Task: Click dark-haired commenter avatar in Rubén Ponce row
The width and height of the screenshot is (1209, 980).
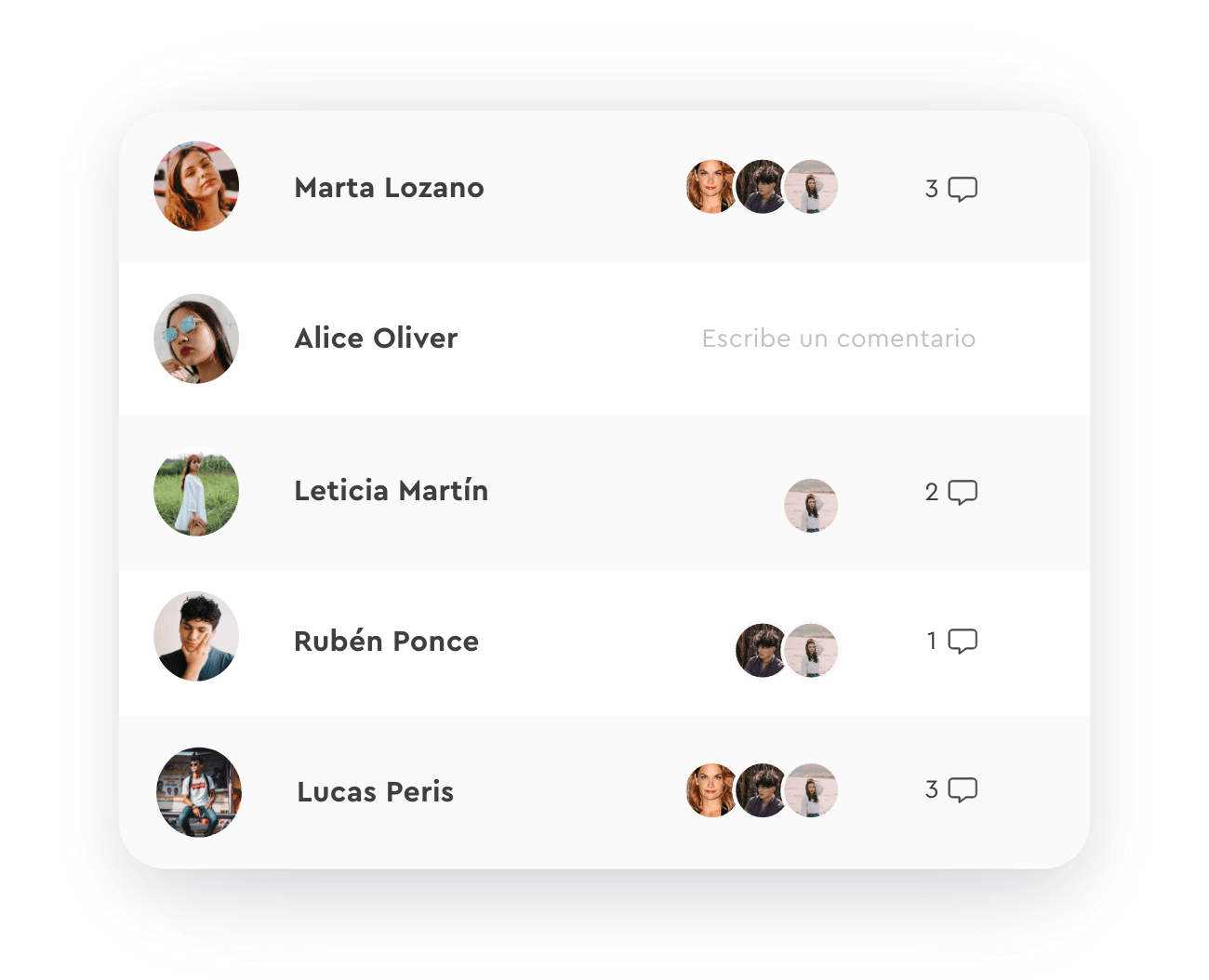Action: 761,650
